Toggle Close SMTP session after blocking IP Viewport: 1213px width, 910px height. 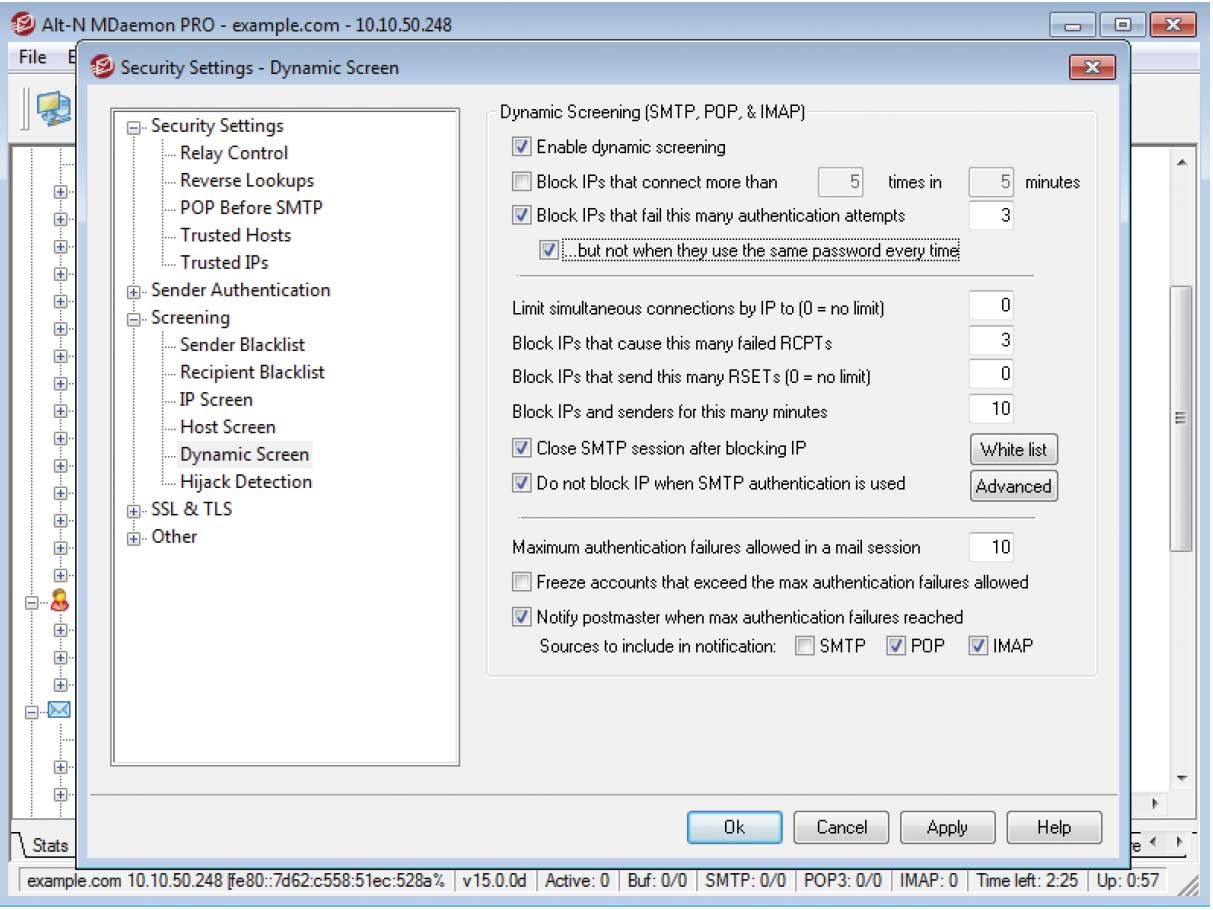(521, 448)
